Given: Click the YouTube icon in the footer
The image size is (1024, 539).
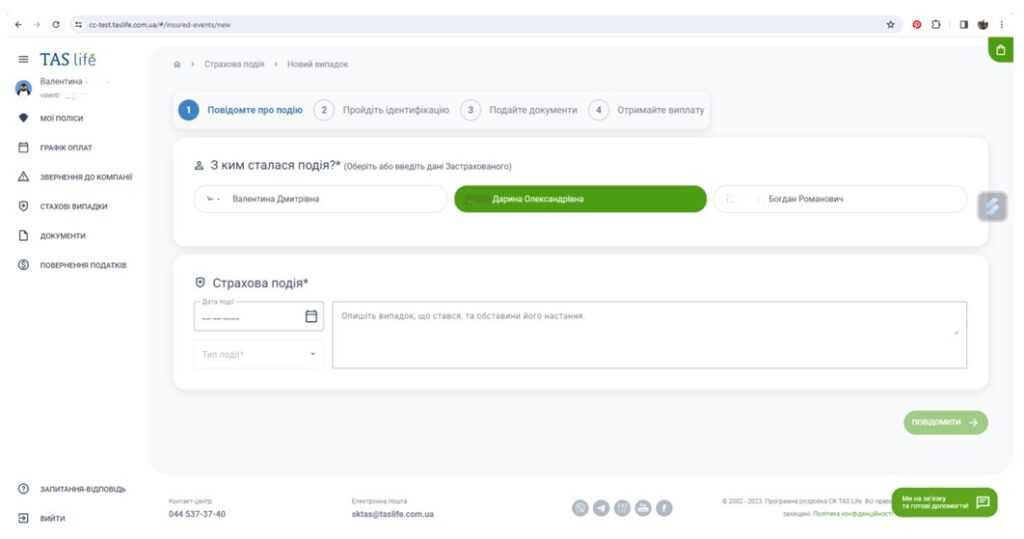Looking at the screenshot, I should click(x=642, y=507).
